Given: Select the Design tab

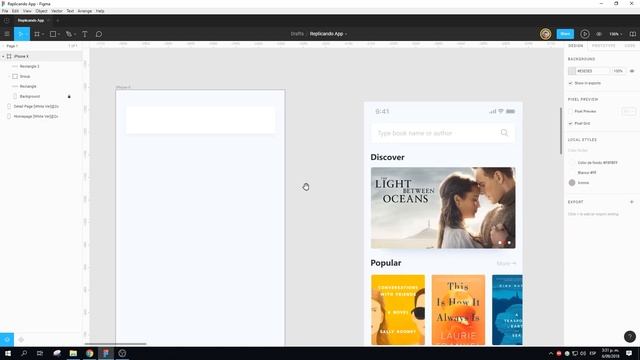Looking at the screenshot, I should (x=576, y=46).
